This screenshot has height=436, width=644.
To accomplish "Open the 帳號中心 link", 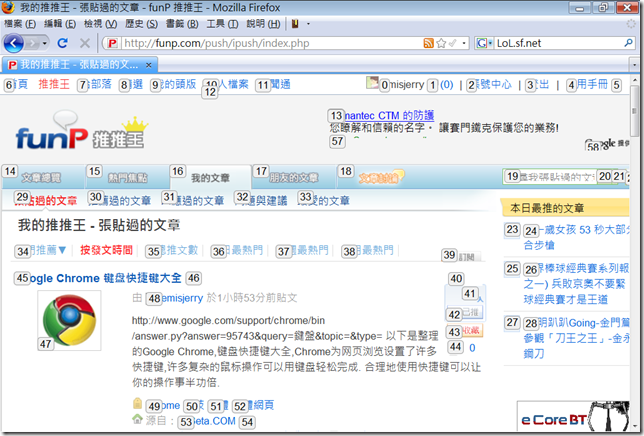I will [x=491, y=85].
